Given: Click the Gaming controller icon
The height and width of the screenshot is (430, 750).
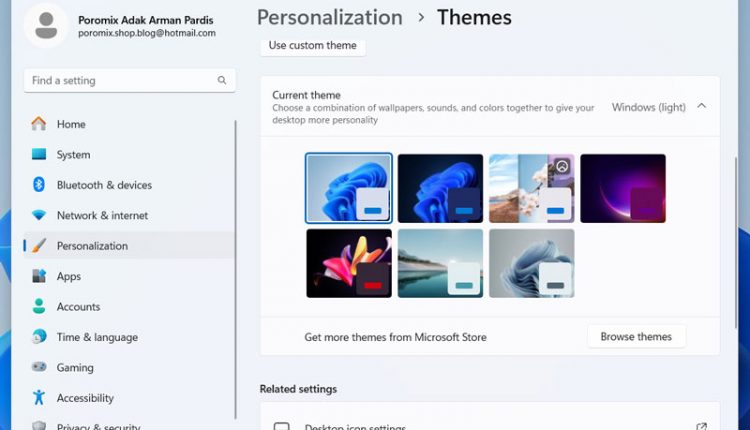Looking at the screenshot, I should pos(39,367).
